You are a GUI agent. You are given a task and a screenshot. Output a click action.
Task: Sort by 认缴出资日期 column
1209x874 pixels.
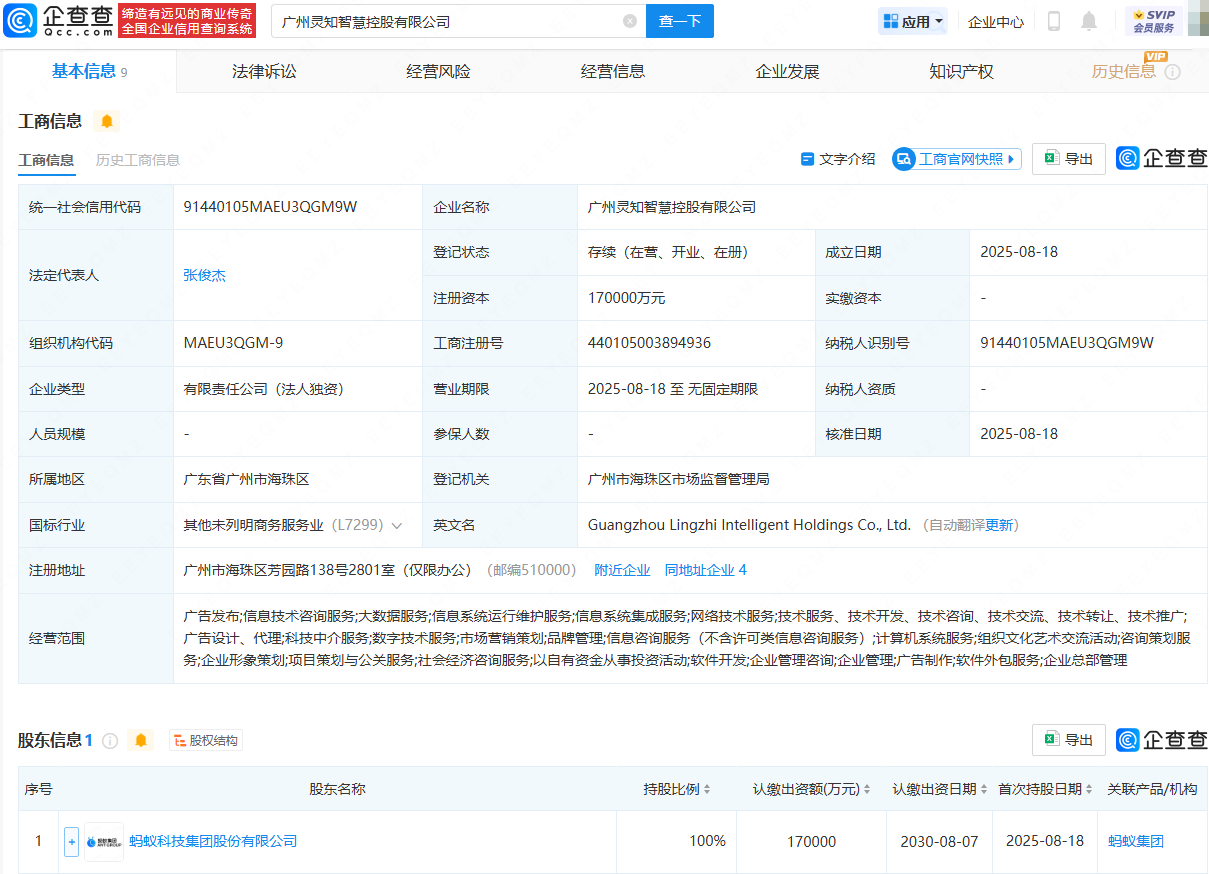pos(940,789)
